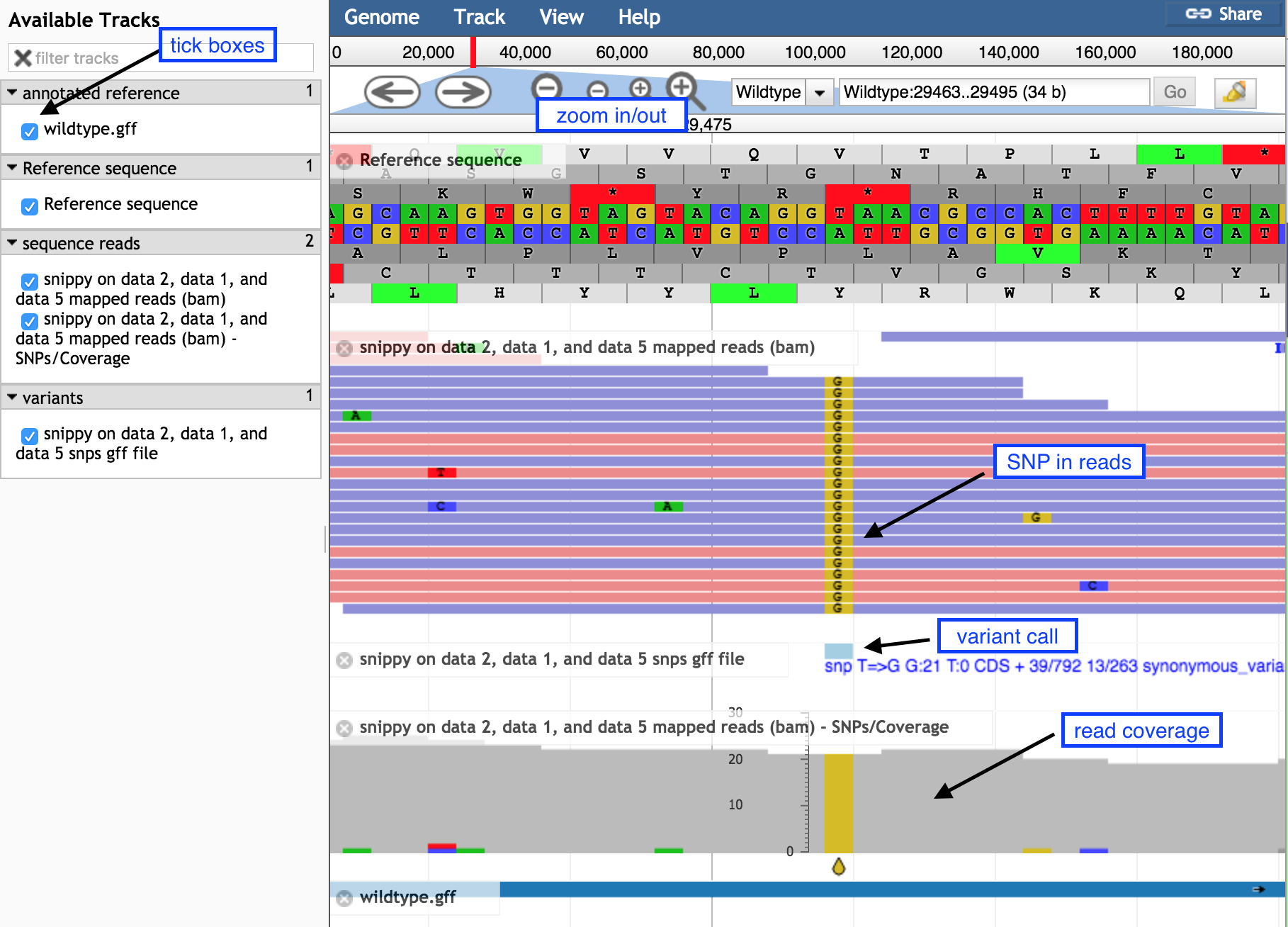Close the Reference sequence track

click(x=344, y=160)
